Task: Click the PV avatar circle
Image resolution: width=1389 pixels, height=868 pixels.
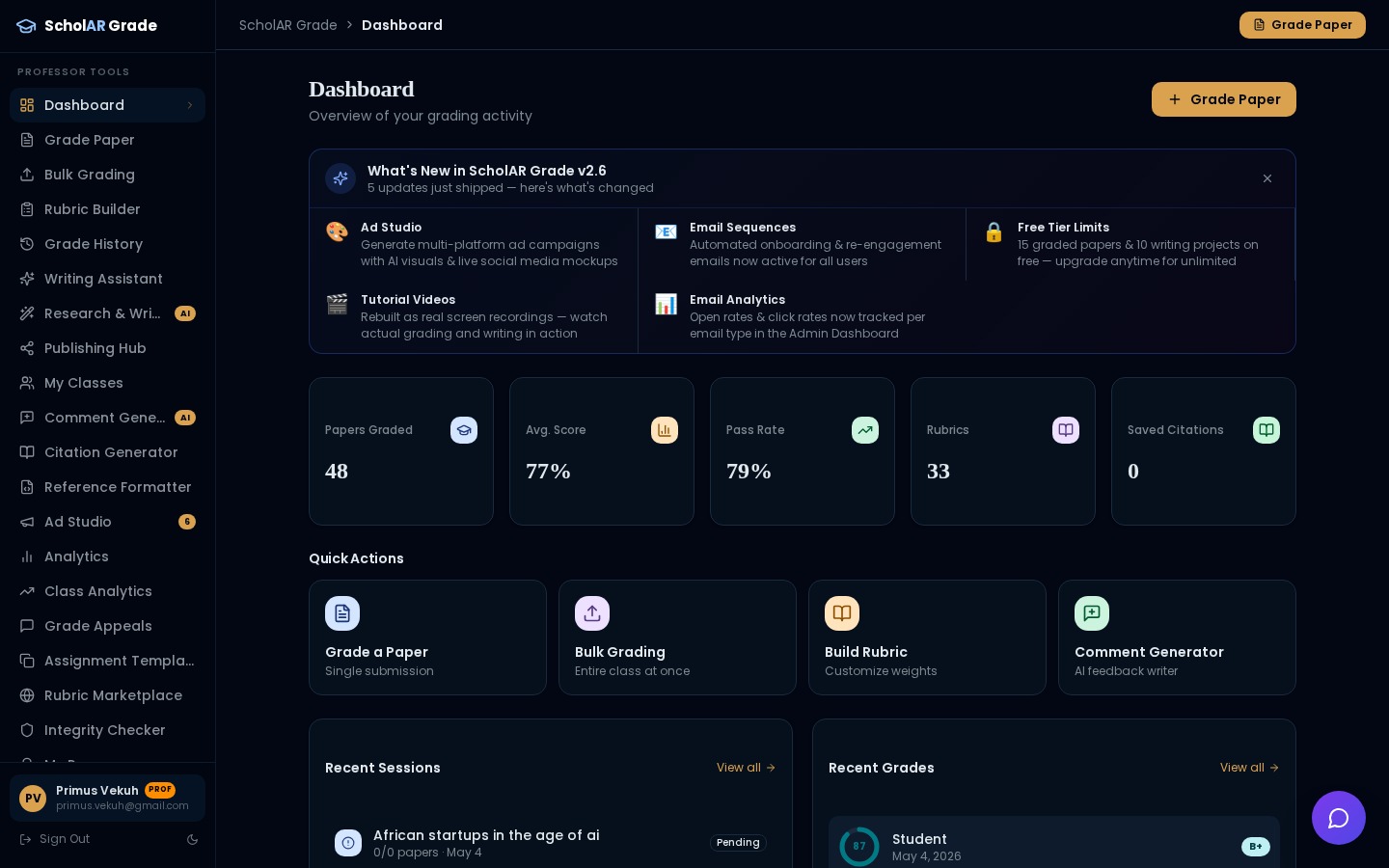Action: tap(33, 799)
